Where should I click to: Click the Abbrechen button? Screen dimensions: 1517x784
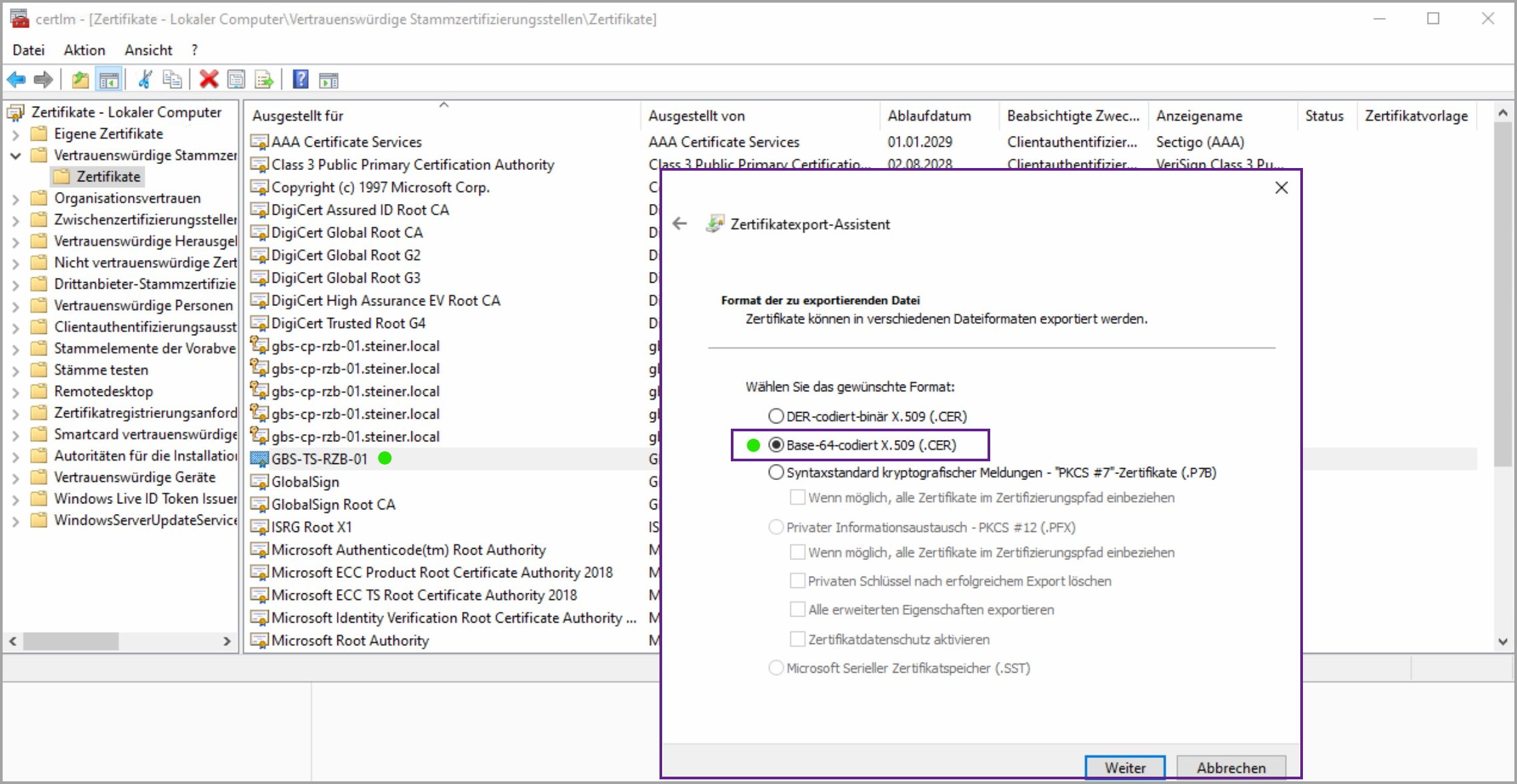click(x=1230, y=767)
